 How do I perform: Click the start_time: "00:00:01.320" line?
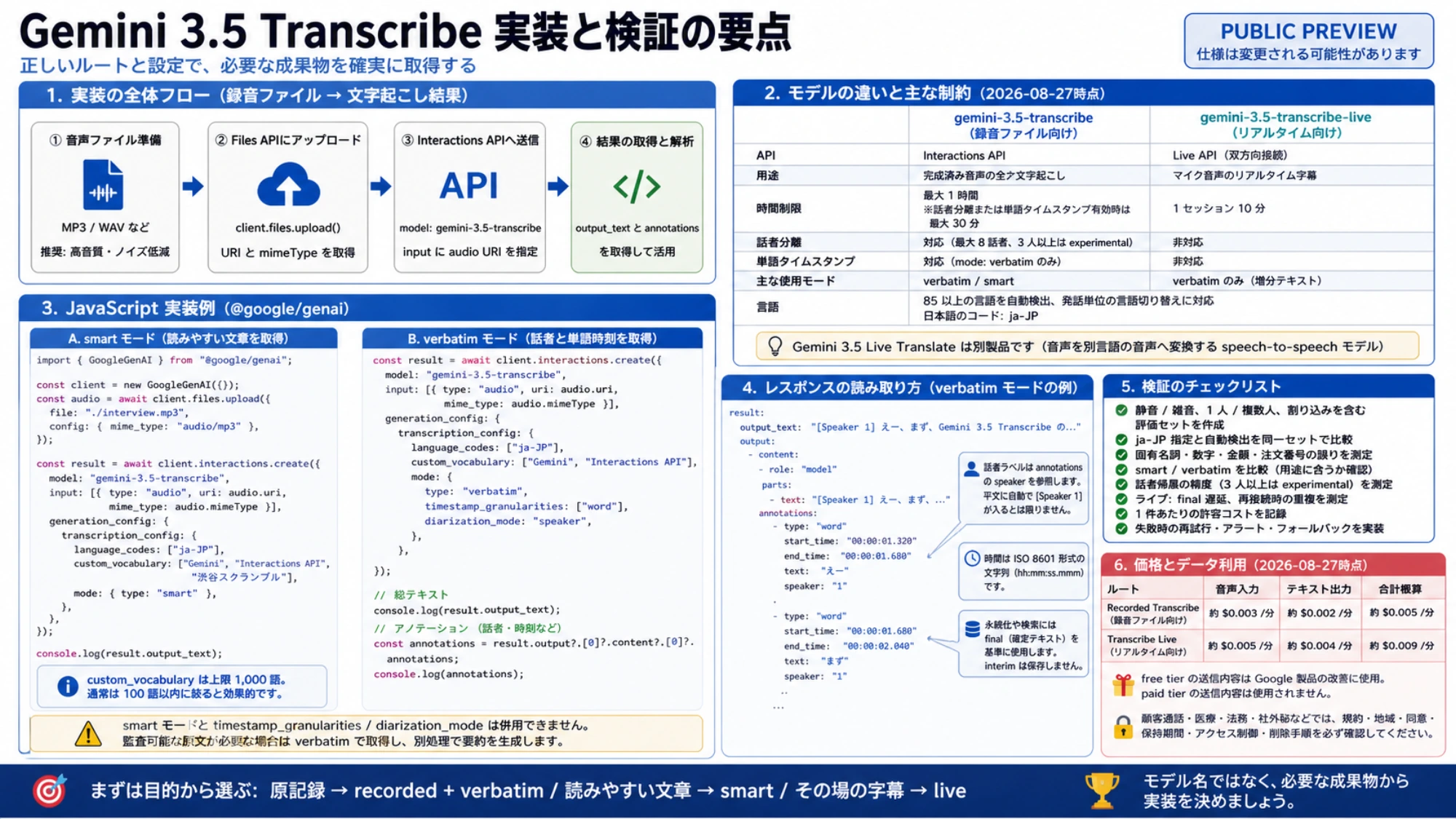850,541
